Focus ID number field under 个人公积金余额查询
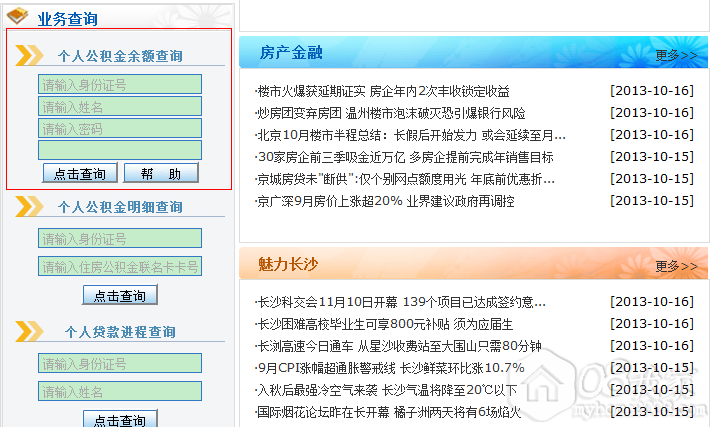The height and width of the screenshot is (427, 714). (120, 84)
